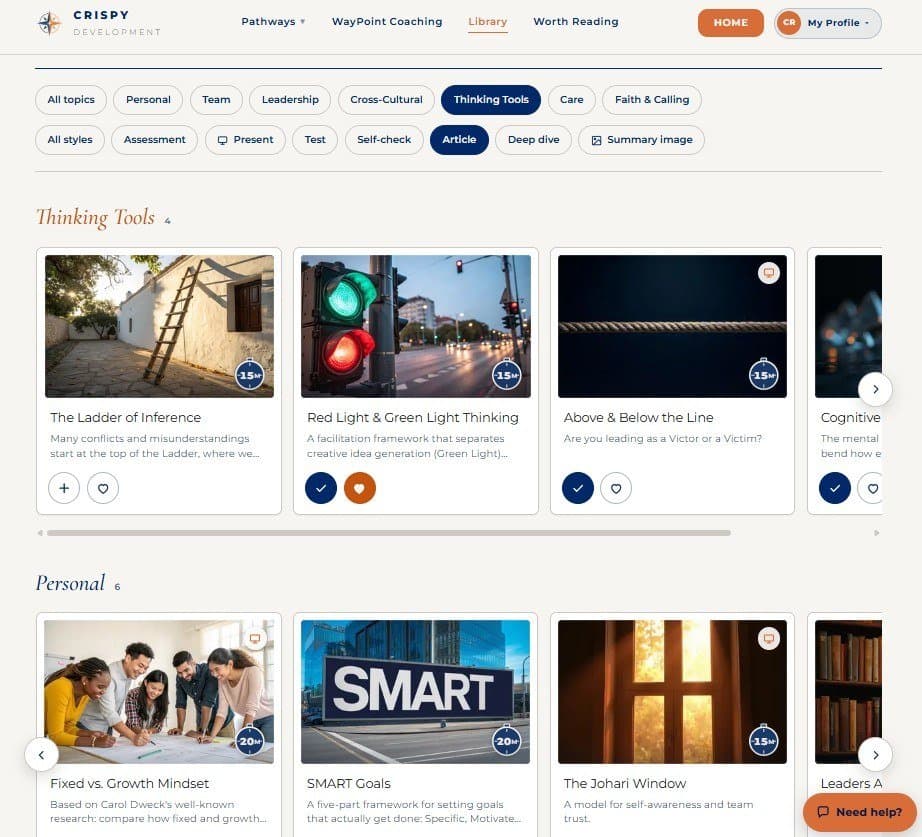Open Above & Below the Line title
The height and width of the screenshot is (837, 922).
tap(639, 418)
